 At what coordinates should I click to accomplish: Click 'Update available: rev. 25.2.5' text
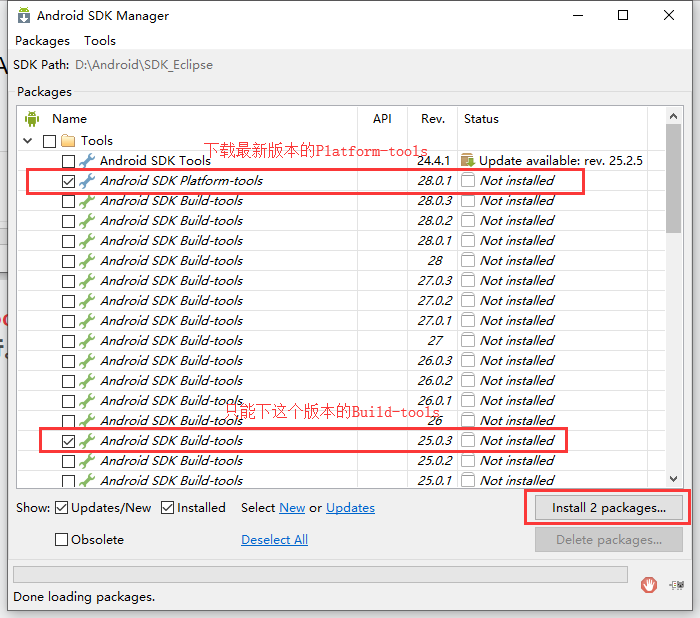(x=561, y=161)
